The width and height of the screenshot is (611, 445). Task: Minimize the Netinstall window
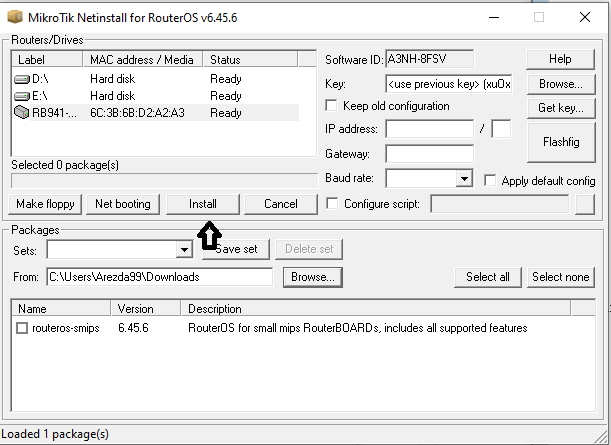494,17
